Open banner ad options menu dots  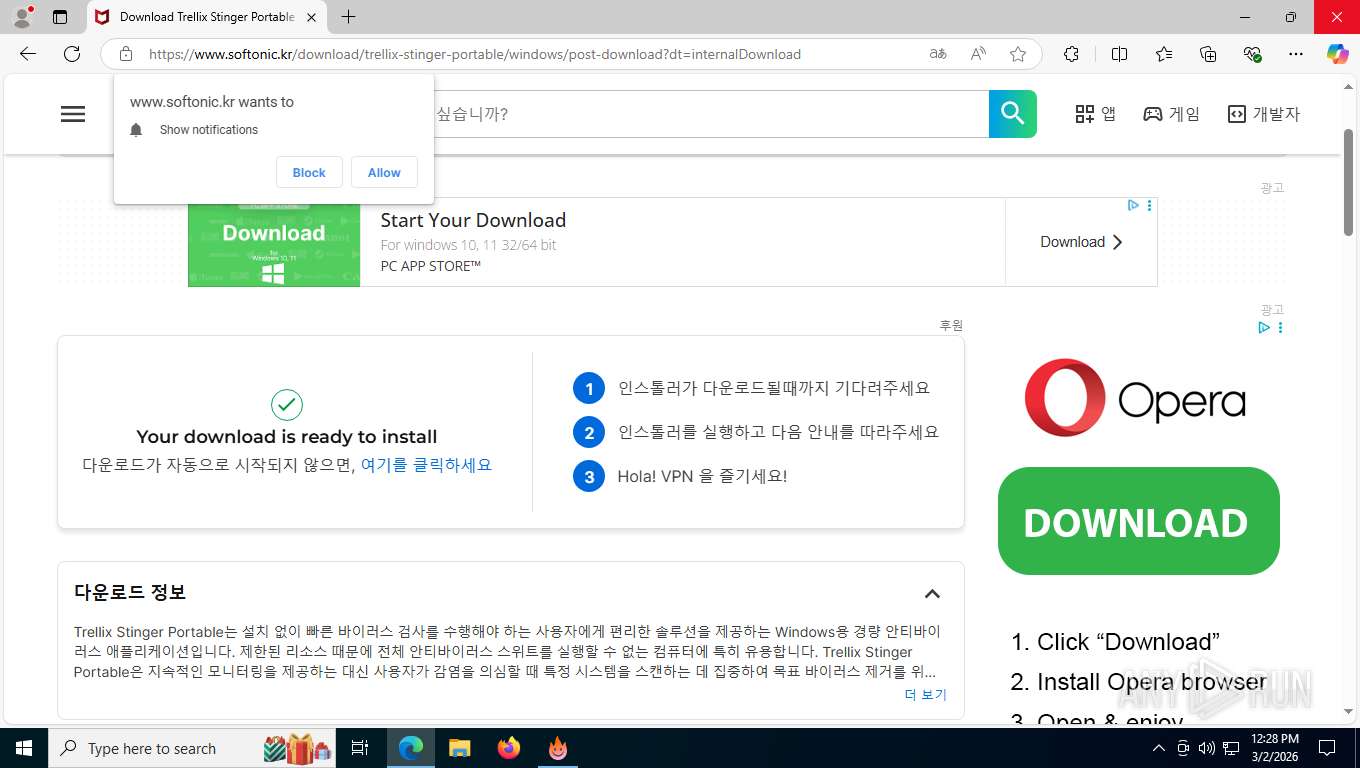pyautogui.click(x=1149, y=205)
